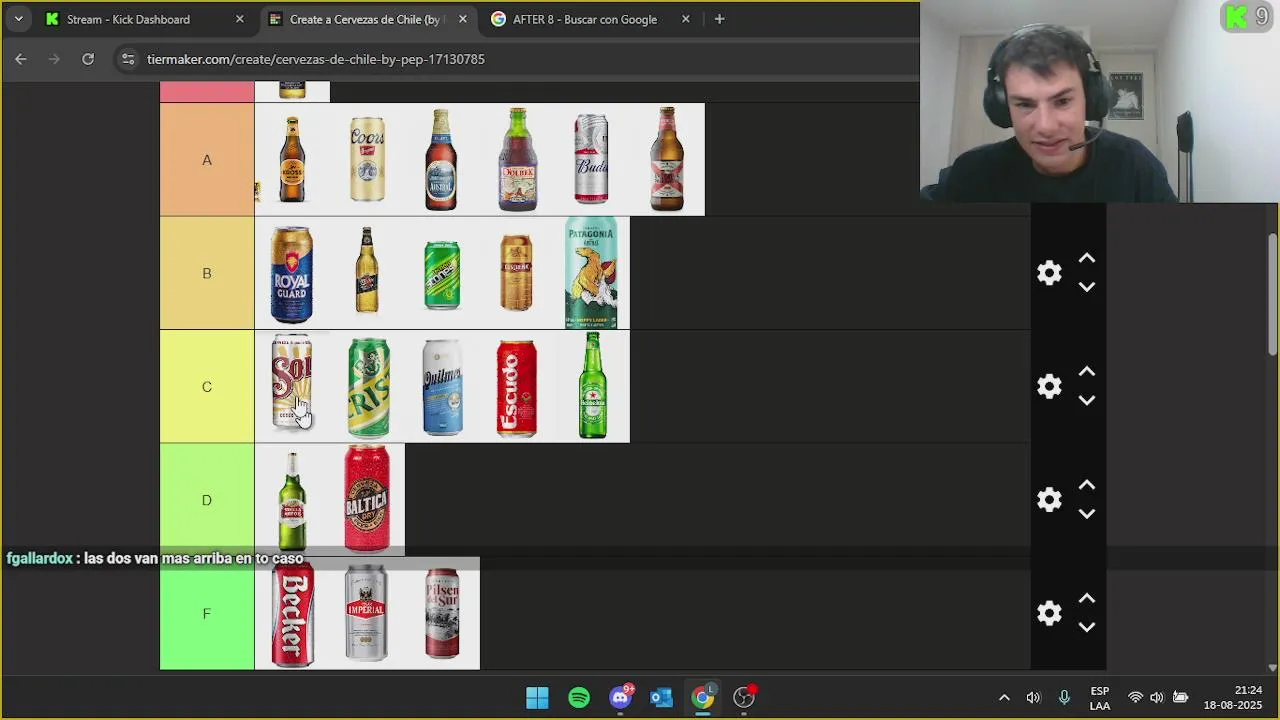
Task: Open battery status in system tray
Action: (x=1180, y=697)
